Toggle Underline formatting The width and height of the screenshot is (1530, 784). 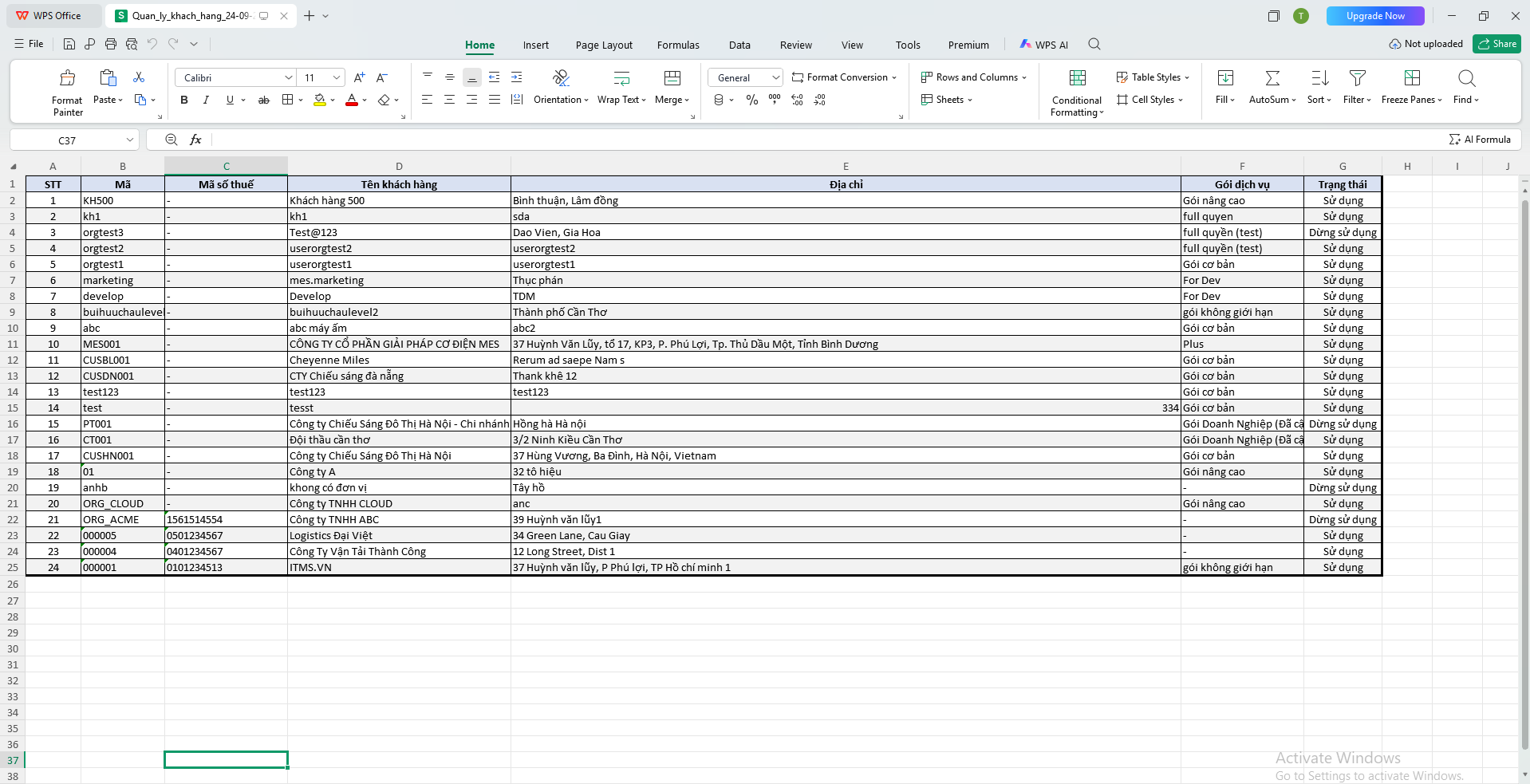(230, 100)
